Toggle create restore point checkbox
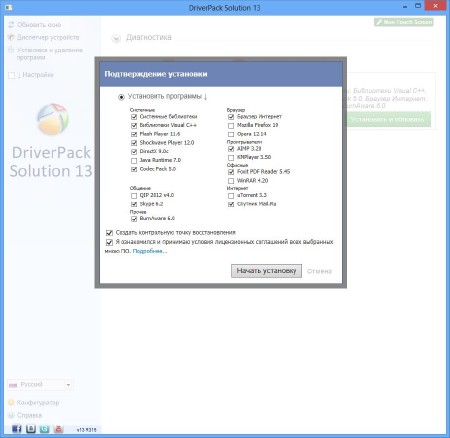Screen dimensions: 450x438 click(109, 233)
